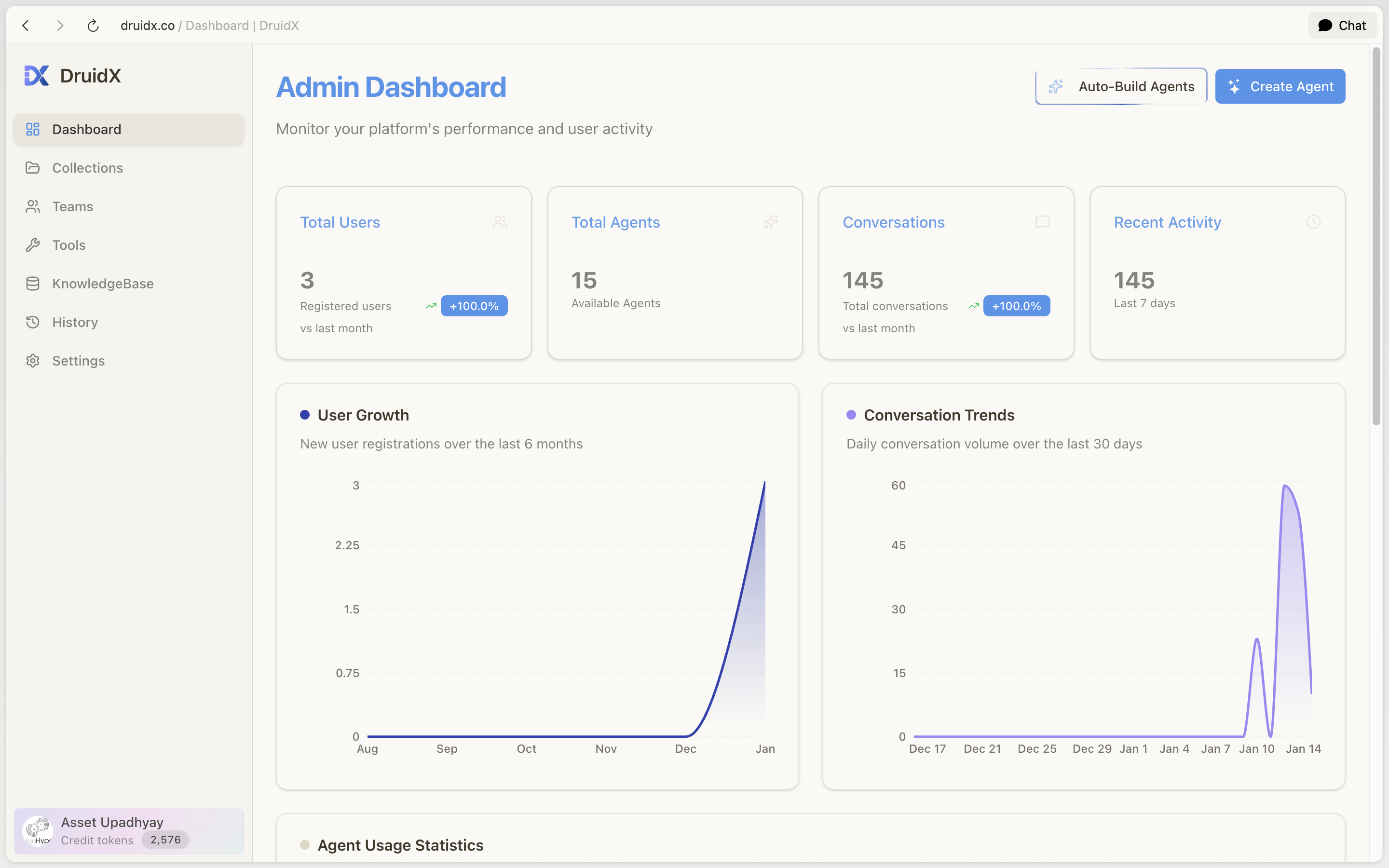Click the DruidX logo icon
This screenshot has height=868, width=1389.
coord(36,76)
